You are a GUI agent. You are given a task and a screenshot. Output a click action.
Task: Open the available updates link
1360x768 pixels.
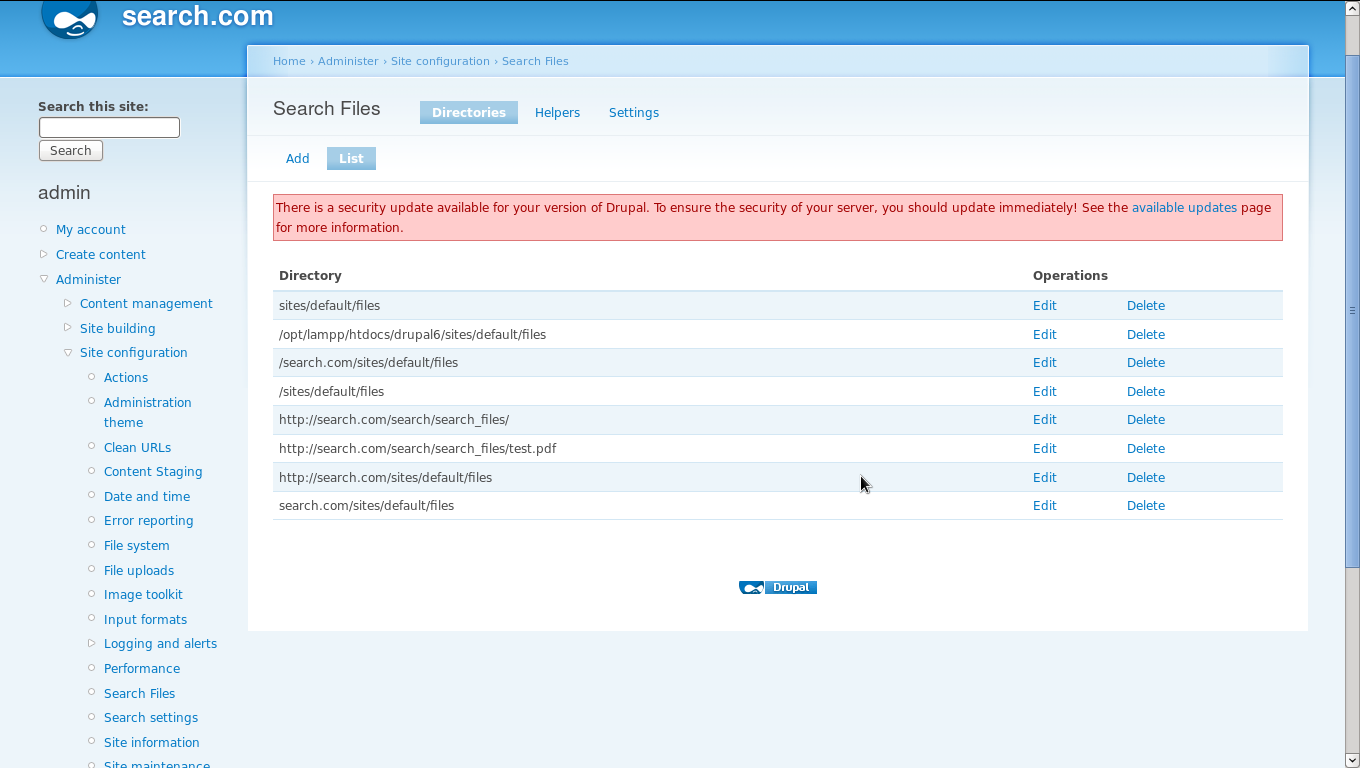click(x=1184, y=208)
